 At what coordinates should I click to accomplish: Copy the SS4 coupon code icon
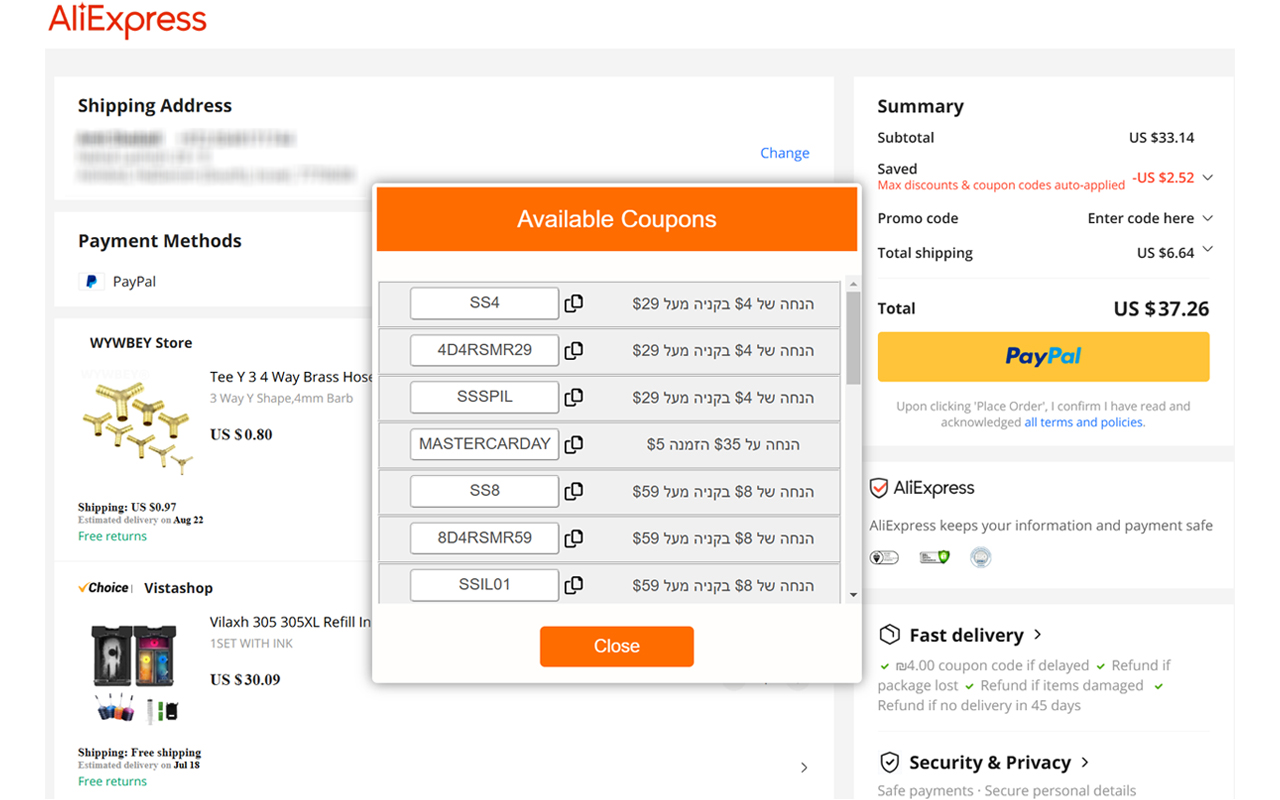[x=574, y=303]
